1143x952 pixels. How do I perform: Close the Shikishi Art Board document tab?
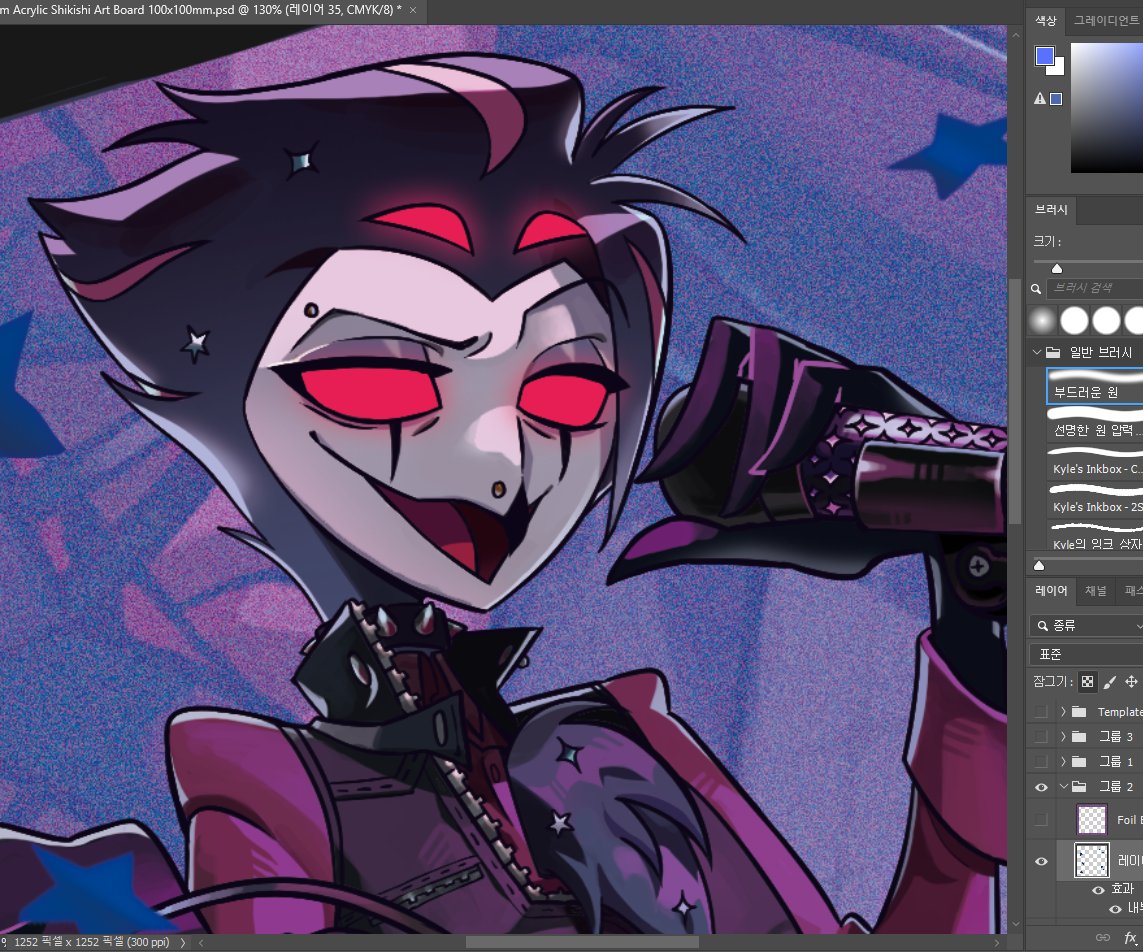413,10
